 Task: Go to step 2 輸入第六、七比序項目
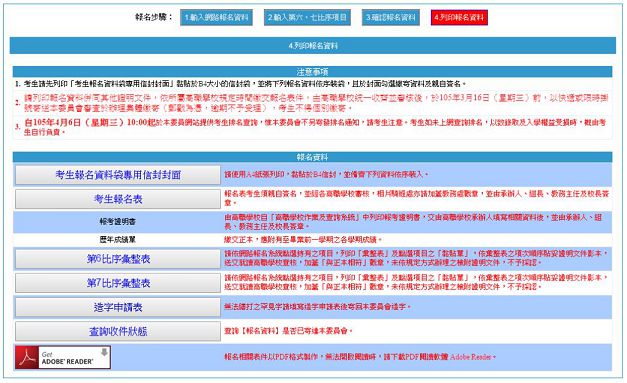[307, 17]
